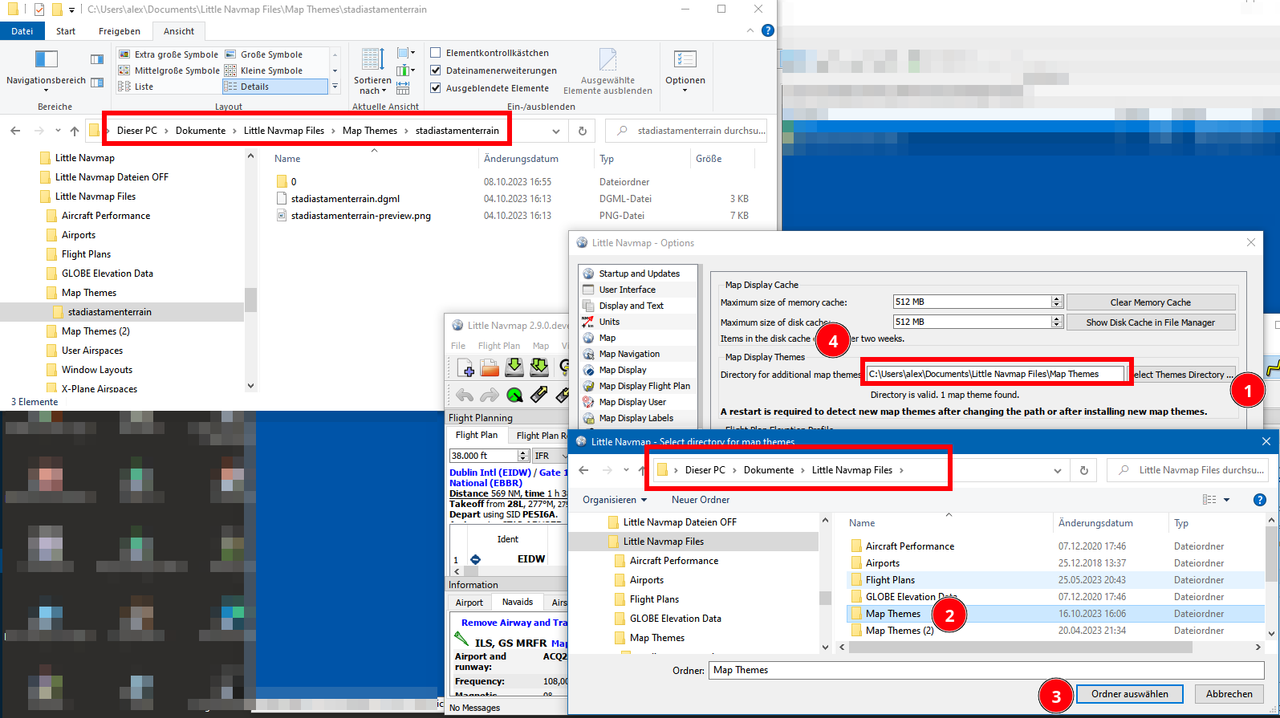Click Little Navmap redo arrow icon
Screen dimensions: 1280x718
(489, 394)
